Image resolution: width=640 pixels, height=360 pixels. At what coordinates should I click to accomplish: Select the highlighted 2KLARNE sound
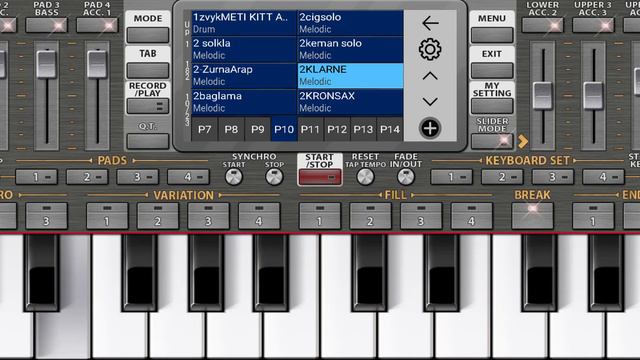click(x=351, y=76)
